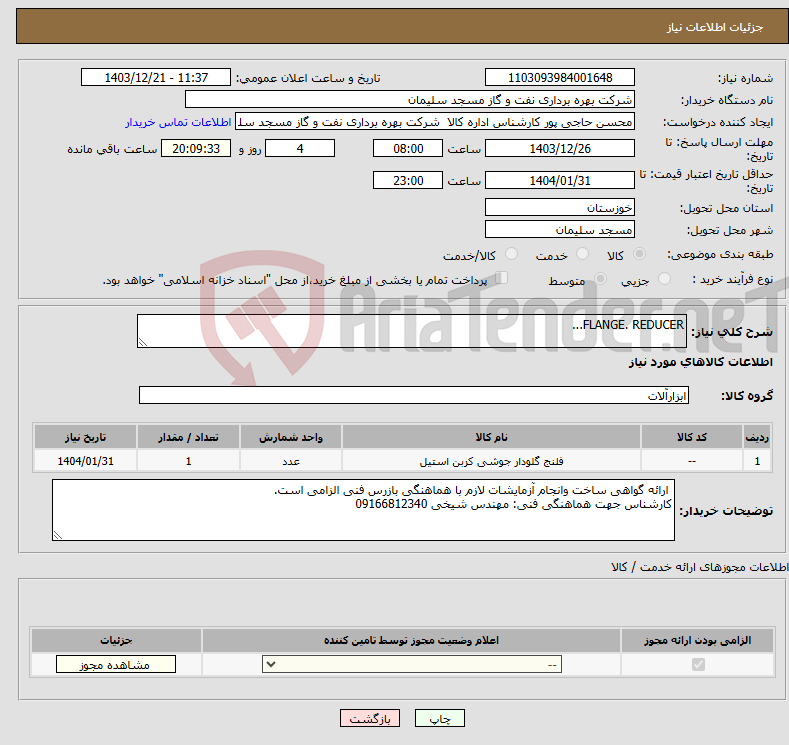The image size is (789, 745).
Task: Open the license status dropdown
Action: point(412,665)
